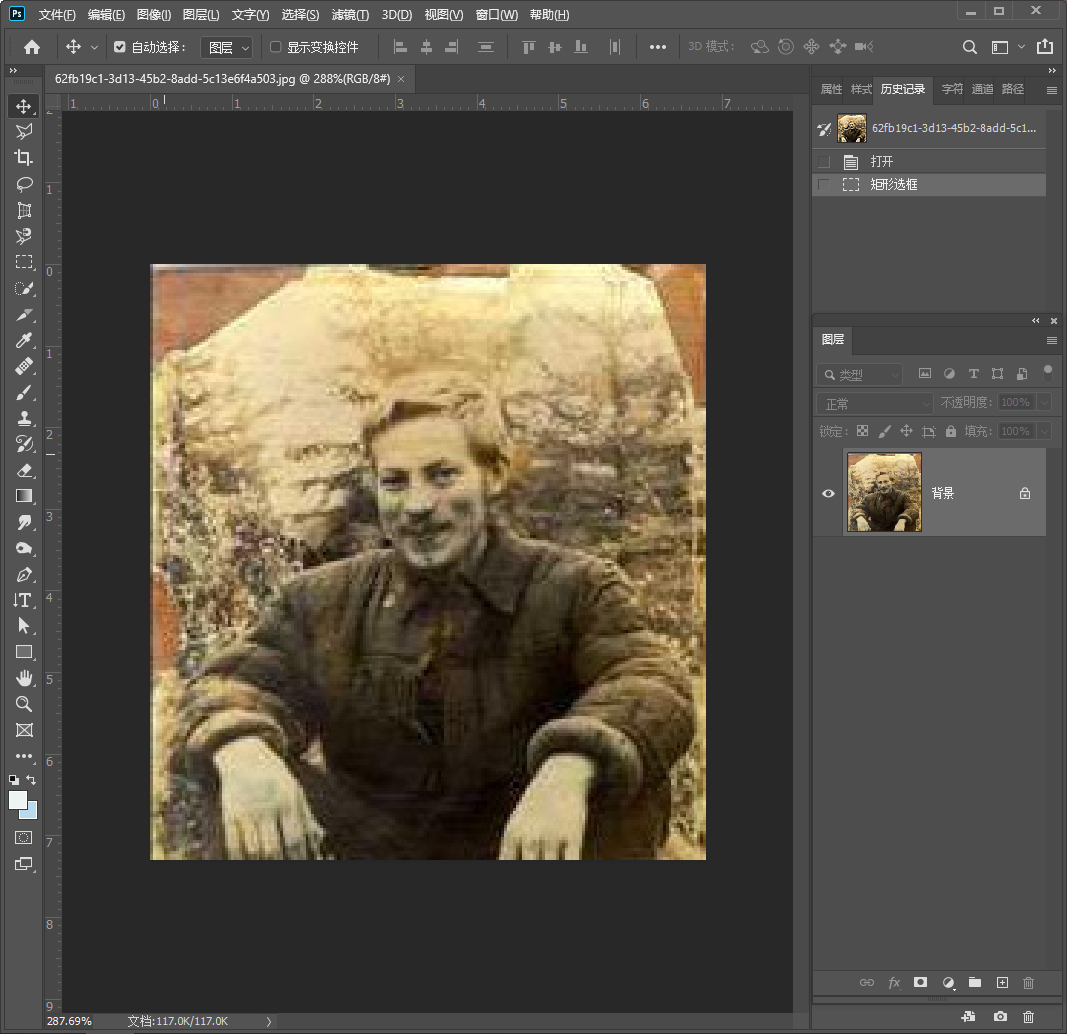The image size is (1067, 1034).
Task: Click the 矩形选框 history step
Action: [x=894, y=185]
